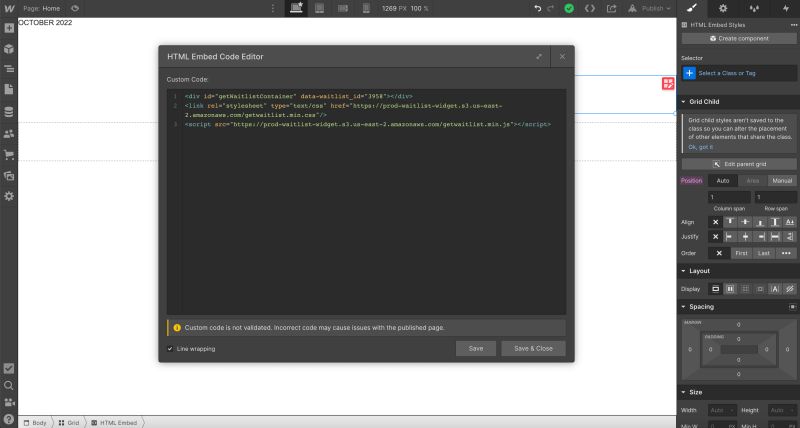Click inside the custom code text area
Viewport: 800px width, 428px height.
[x=366, y=202]
